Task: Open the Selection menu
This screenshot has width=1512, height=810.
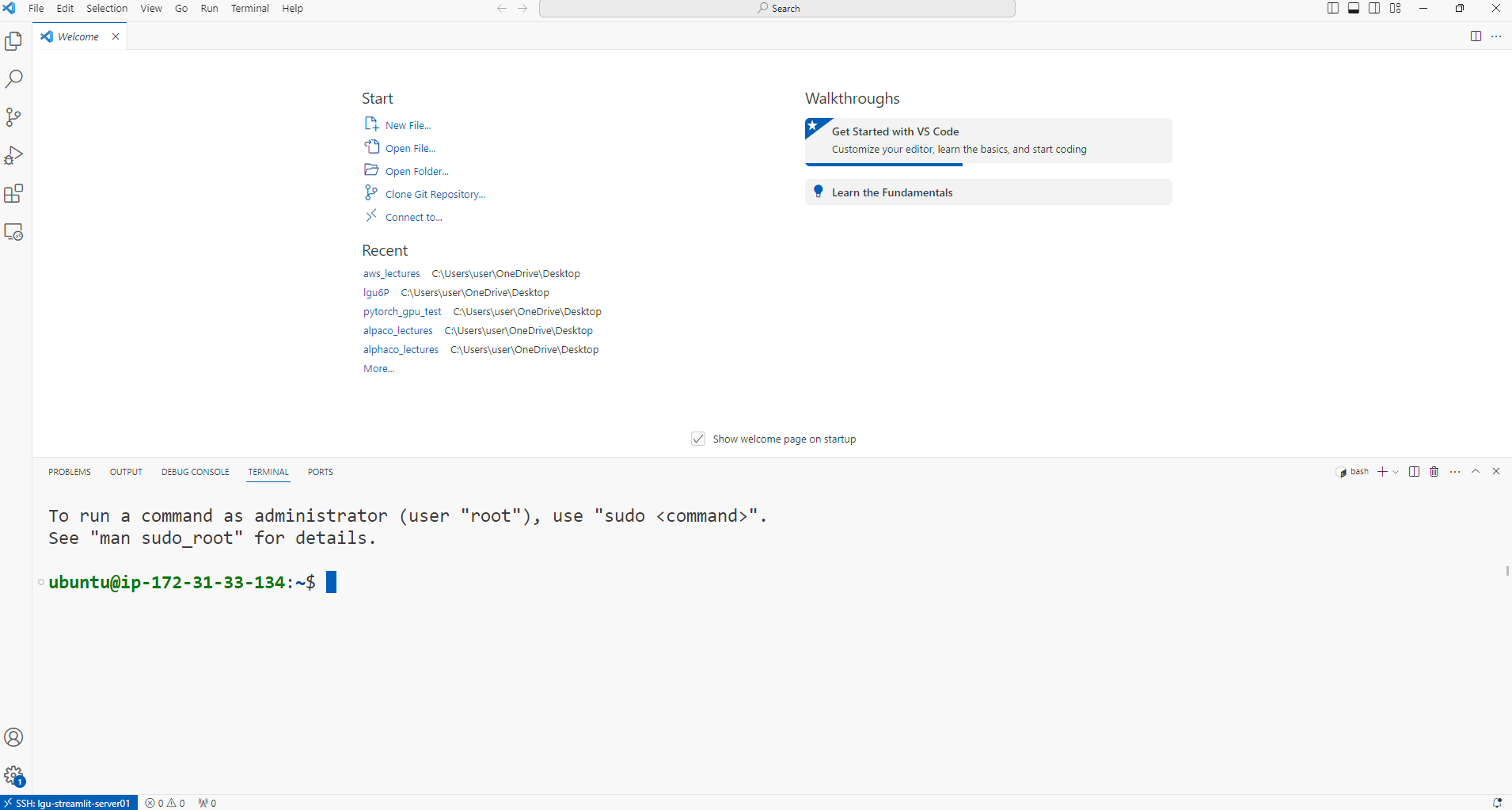Action: click(x=107, y=8)
